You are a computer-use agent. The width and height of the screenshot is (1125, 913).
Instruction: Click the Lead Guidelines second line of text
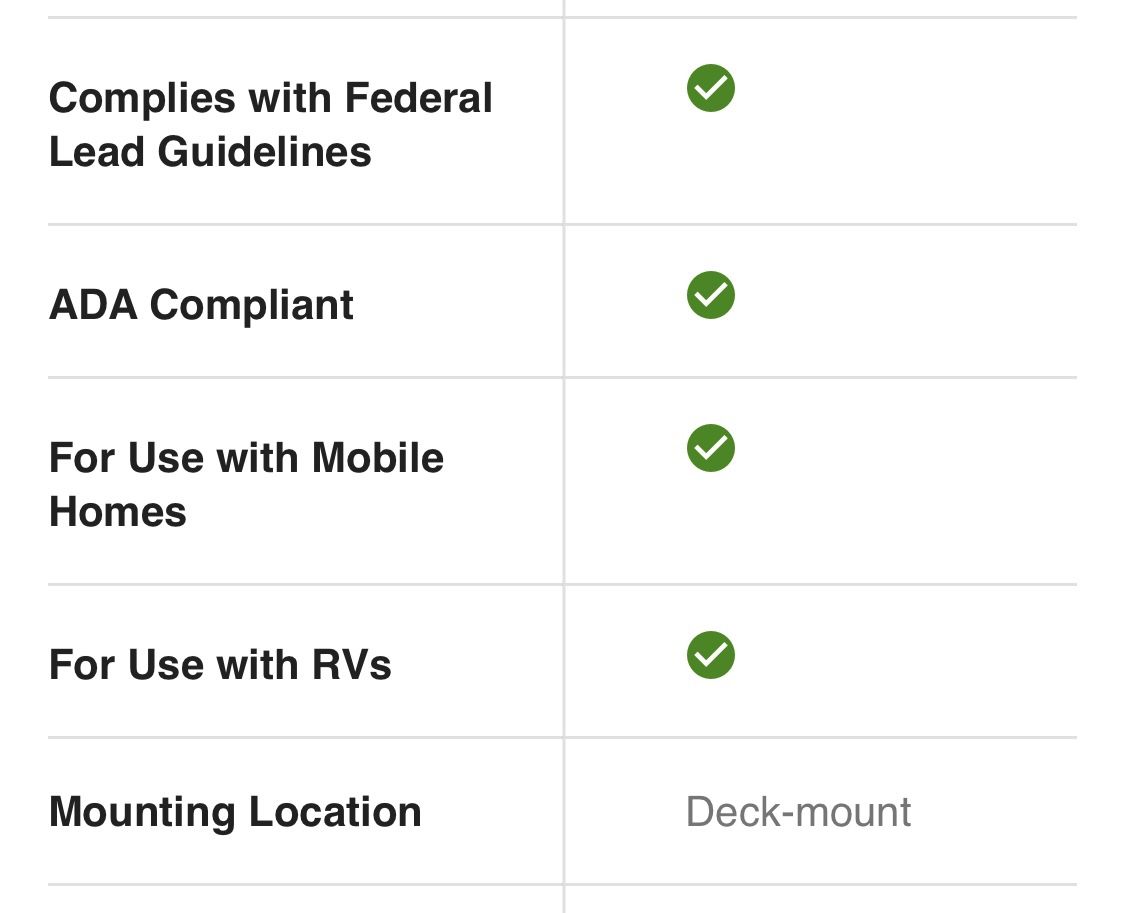(210, 152)
